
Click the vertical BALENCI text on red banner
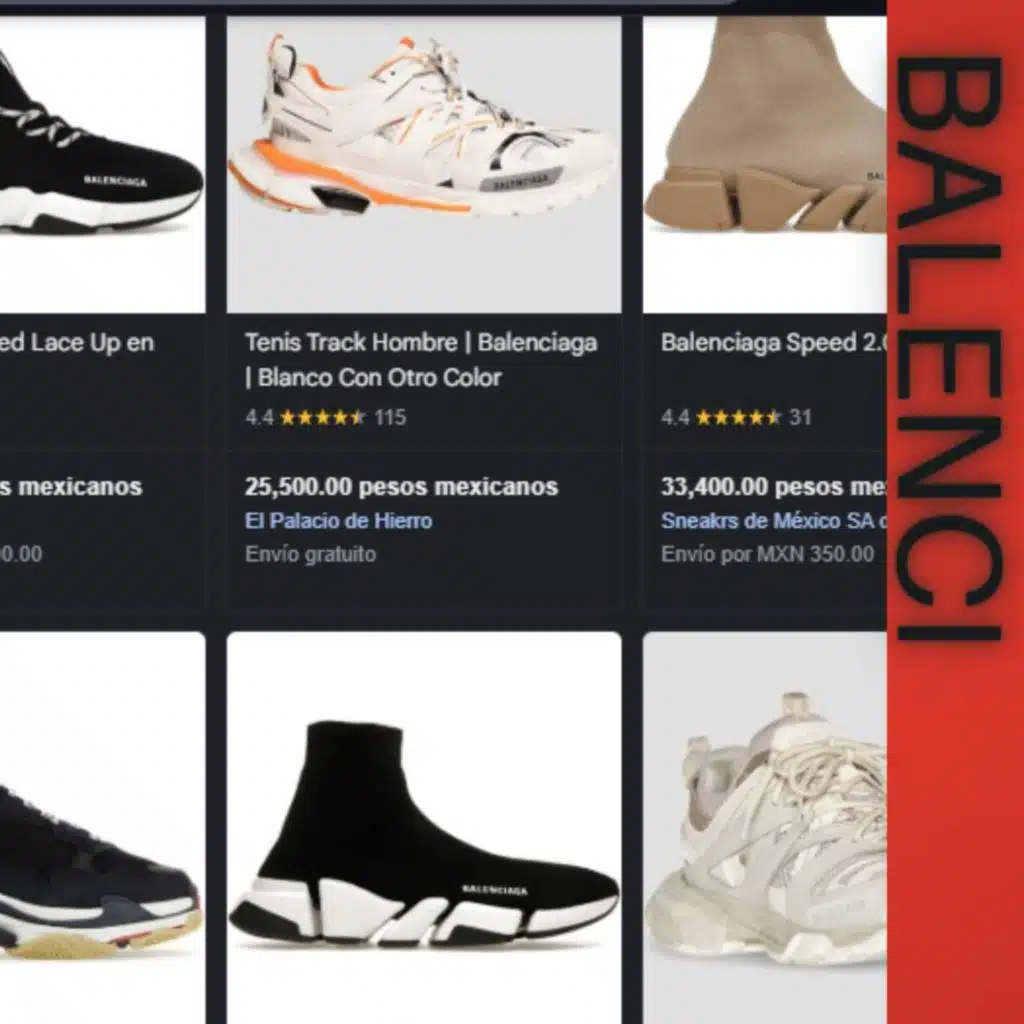[x=949, y=349]
